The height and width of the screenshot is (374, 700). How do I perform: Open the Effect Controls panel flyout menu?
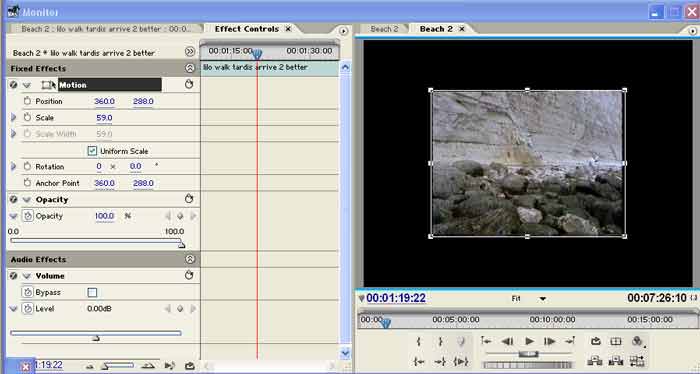click(x=343, y=31)
